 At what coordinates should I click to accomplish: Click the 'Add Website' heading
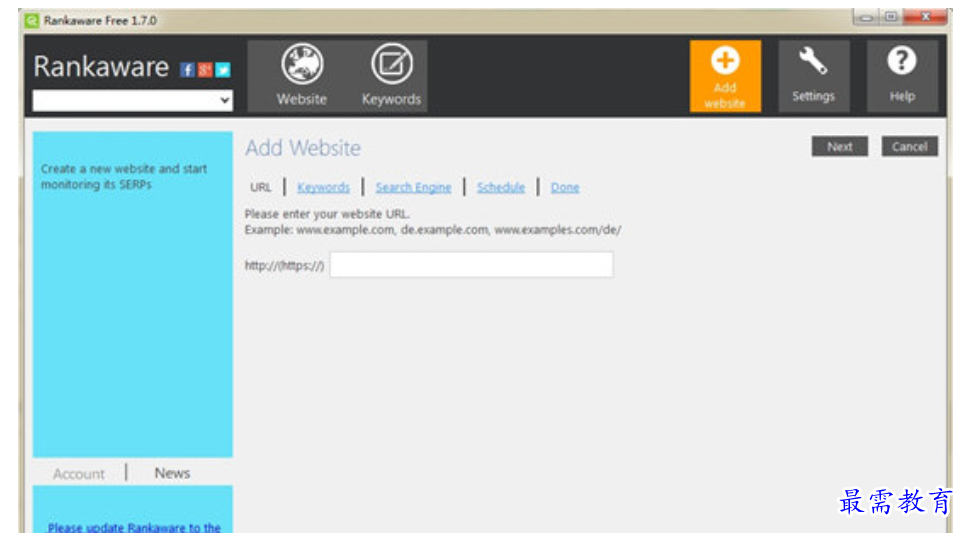click(303, 148)
